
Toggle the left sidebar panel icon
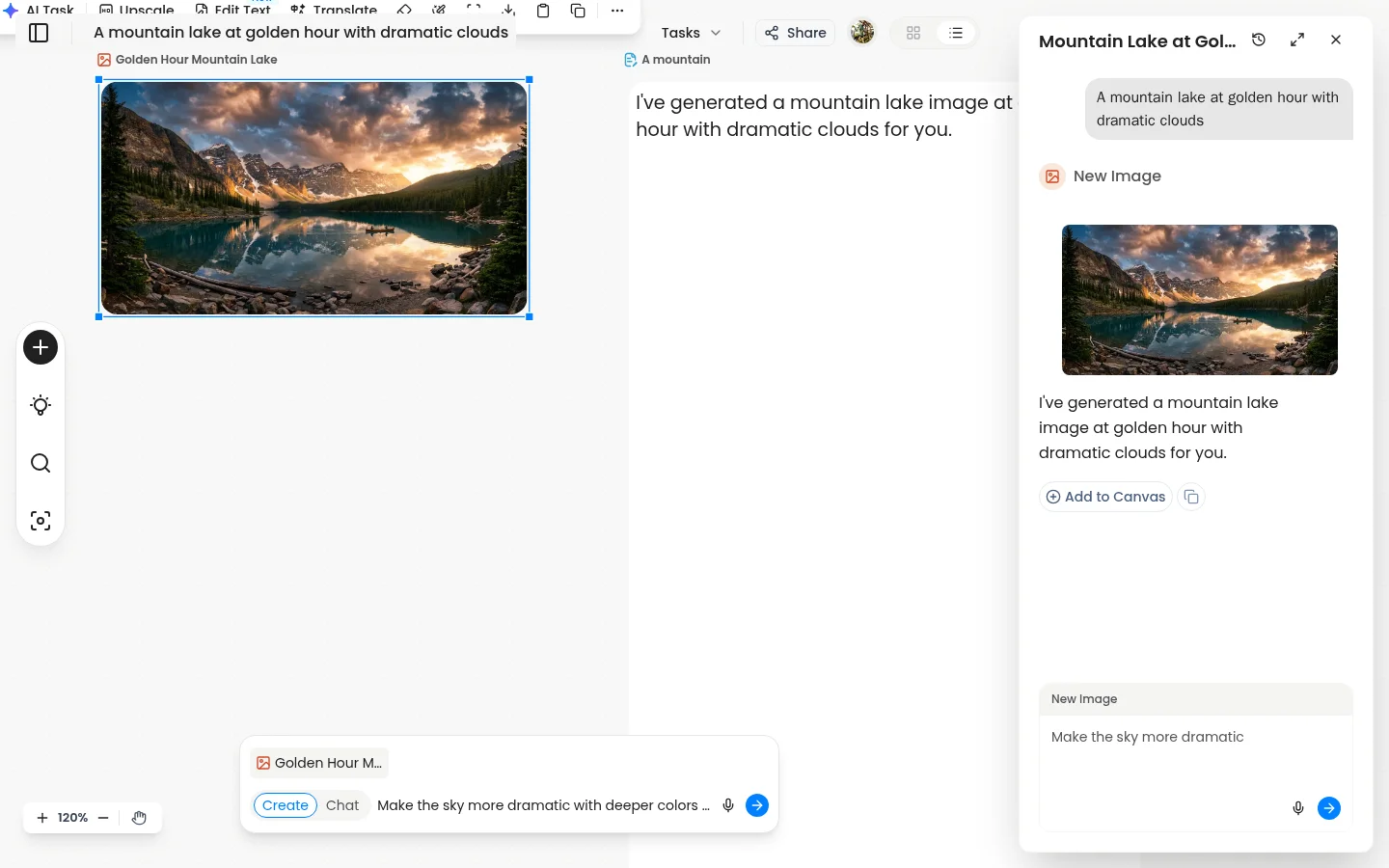pos(39,33)
